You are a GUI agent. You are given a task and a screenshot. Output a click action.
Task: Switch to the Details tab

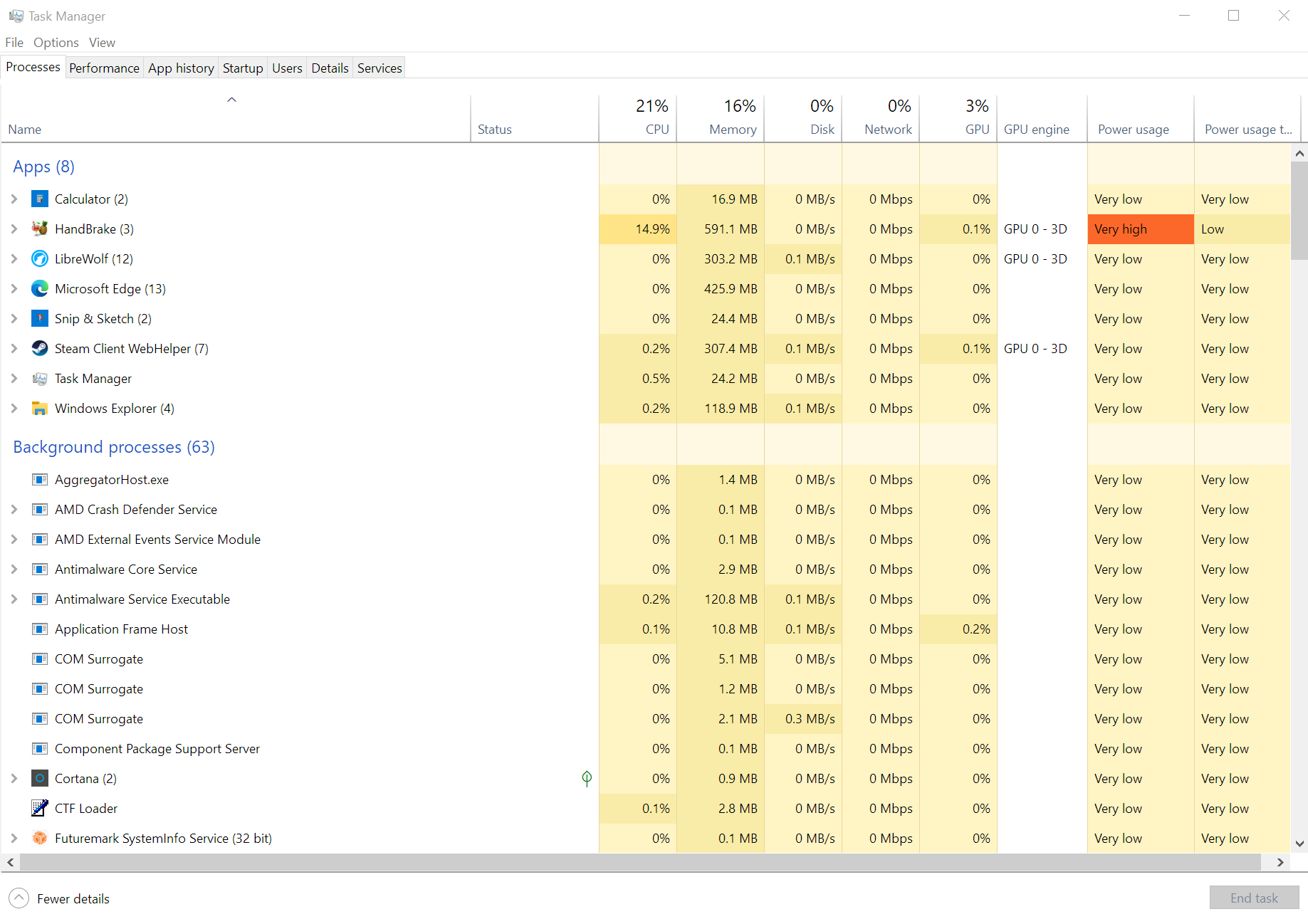coord(330,68)
